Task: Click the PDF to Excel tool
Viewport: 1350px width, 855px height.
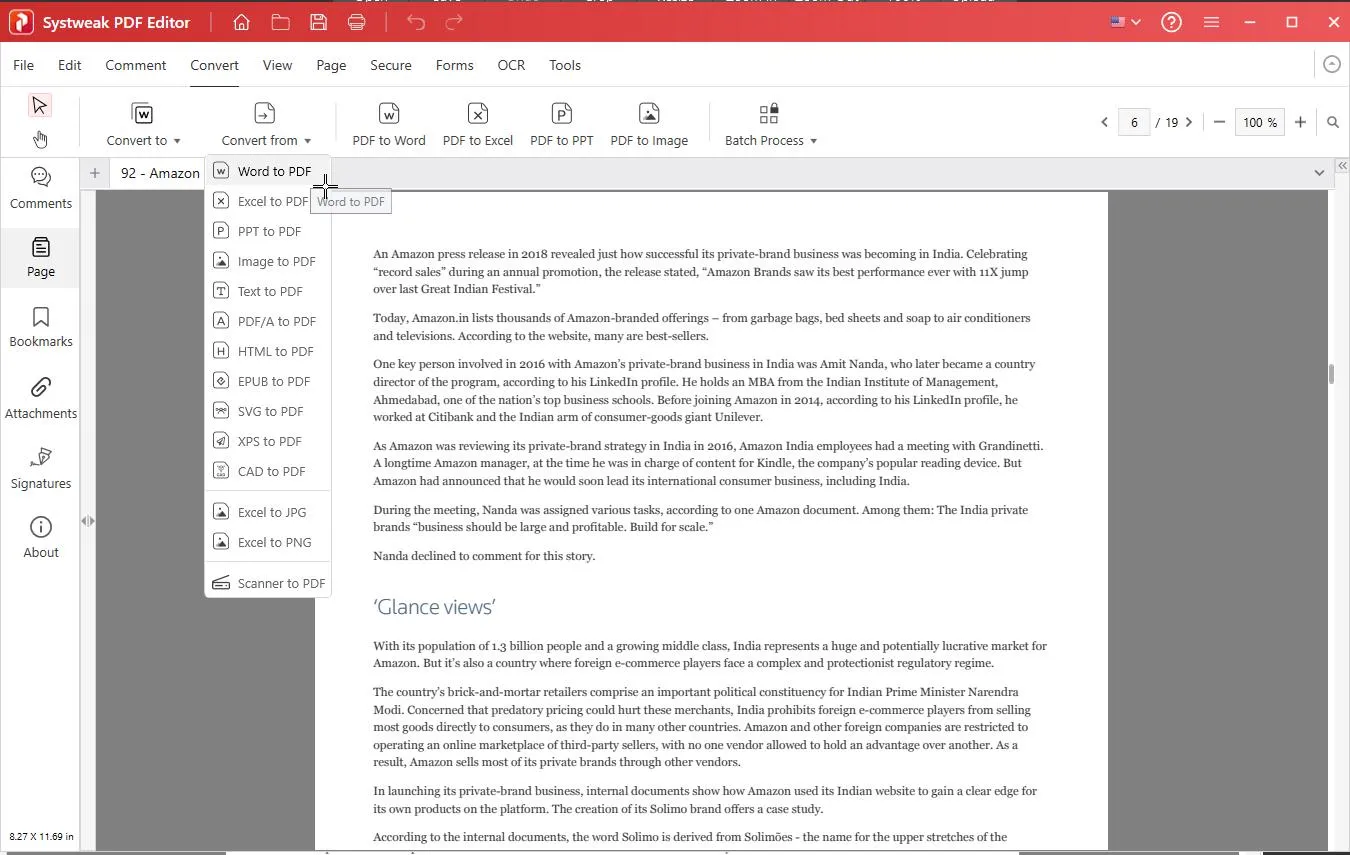Action: tap(477, 124)
